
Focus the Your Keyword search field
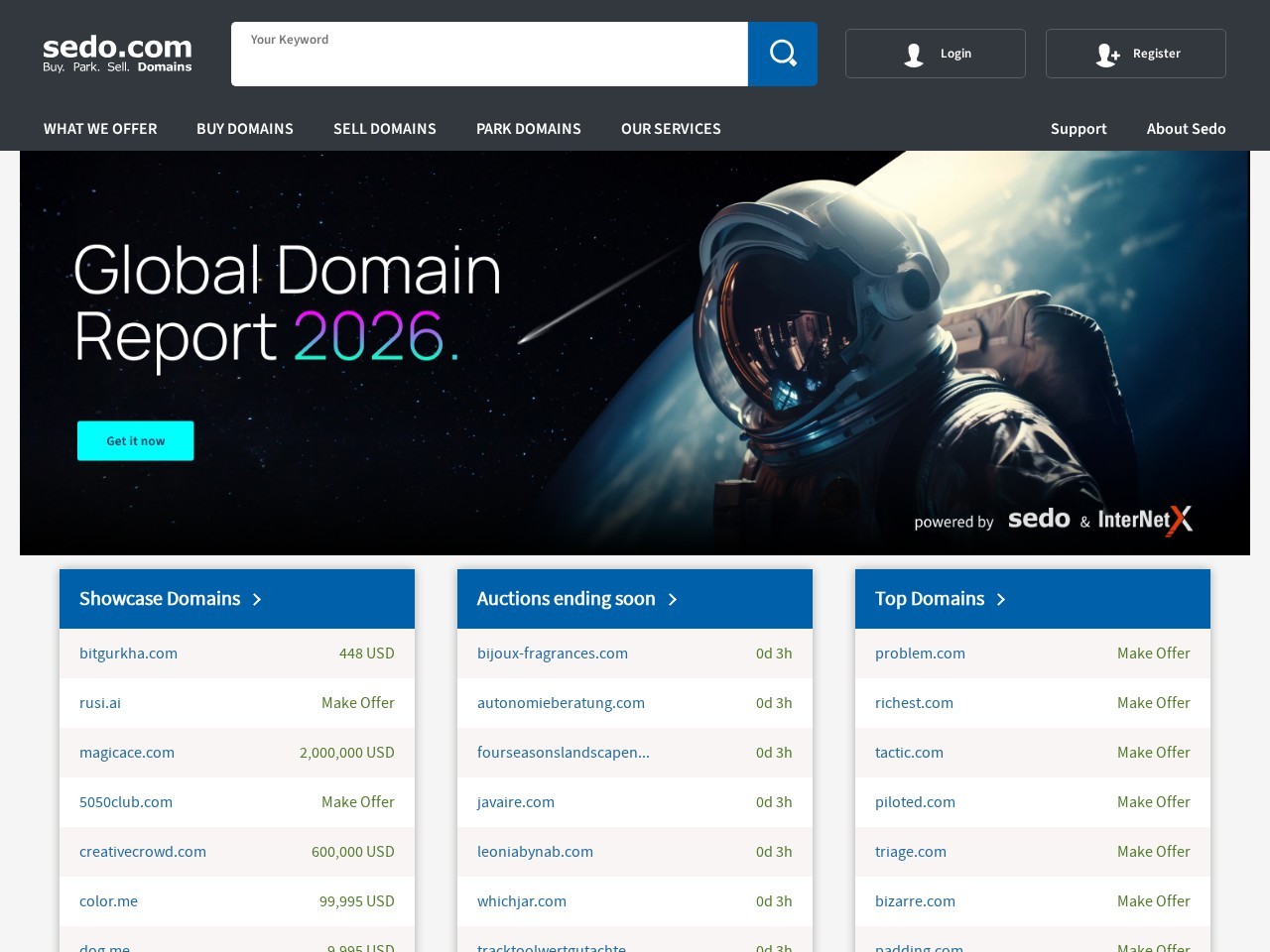click(489, 61)
